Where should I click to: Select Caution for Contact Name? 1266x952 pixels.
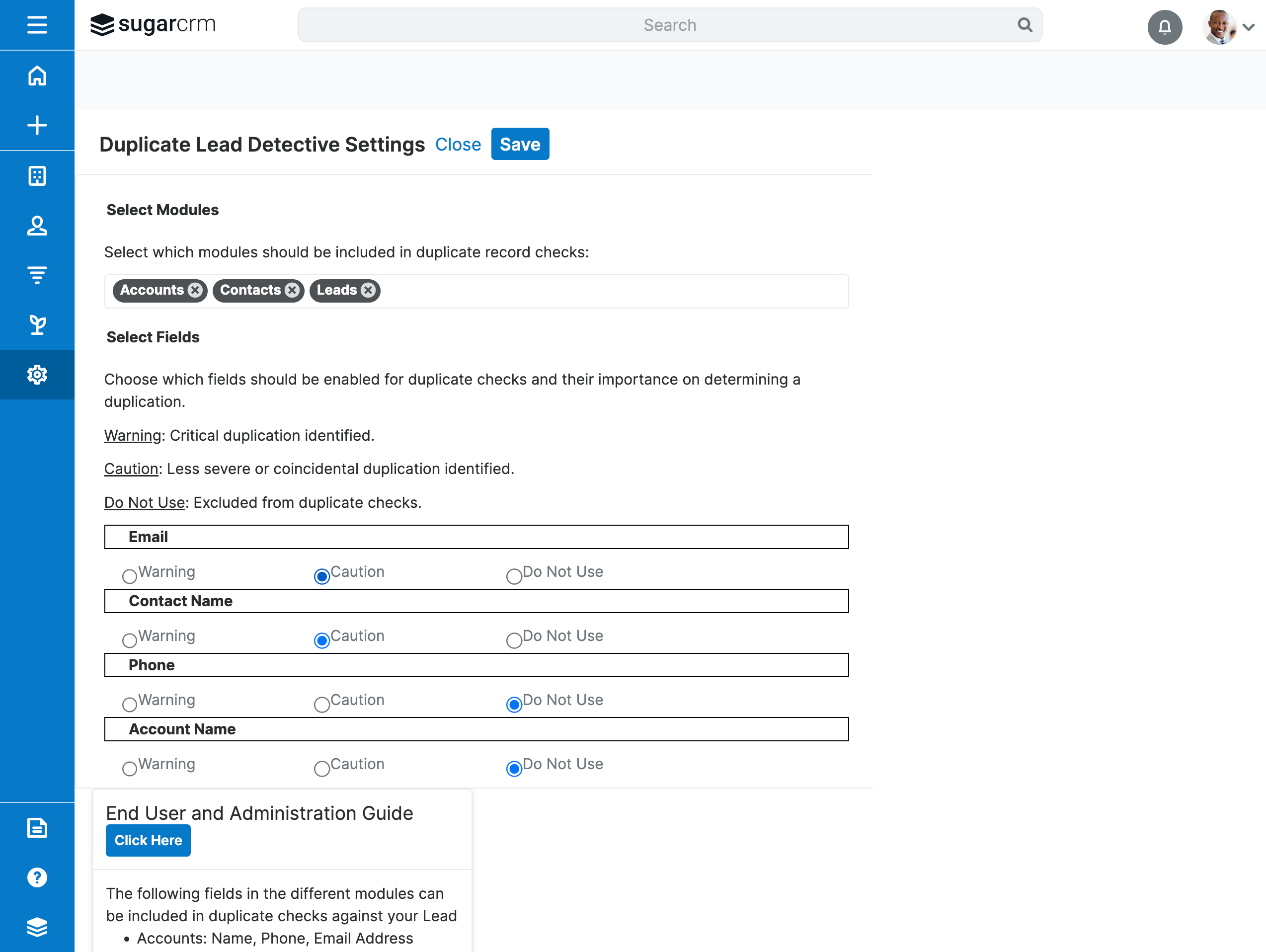[x=321, y=640]
